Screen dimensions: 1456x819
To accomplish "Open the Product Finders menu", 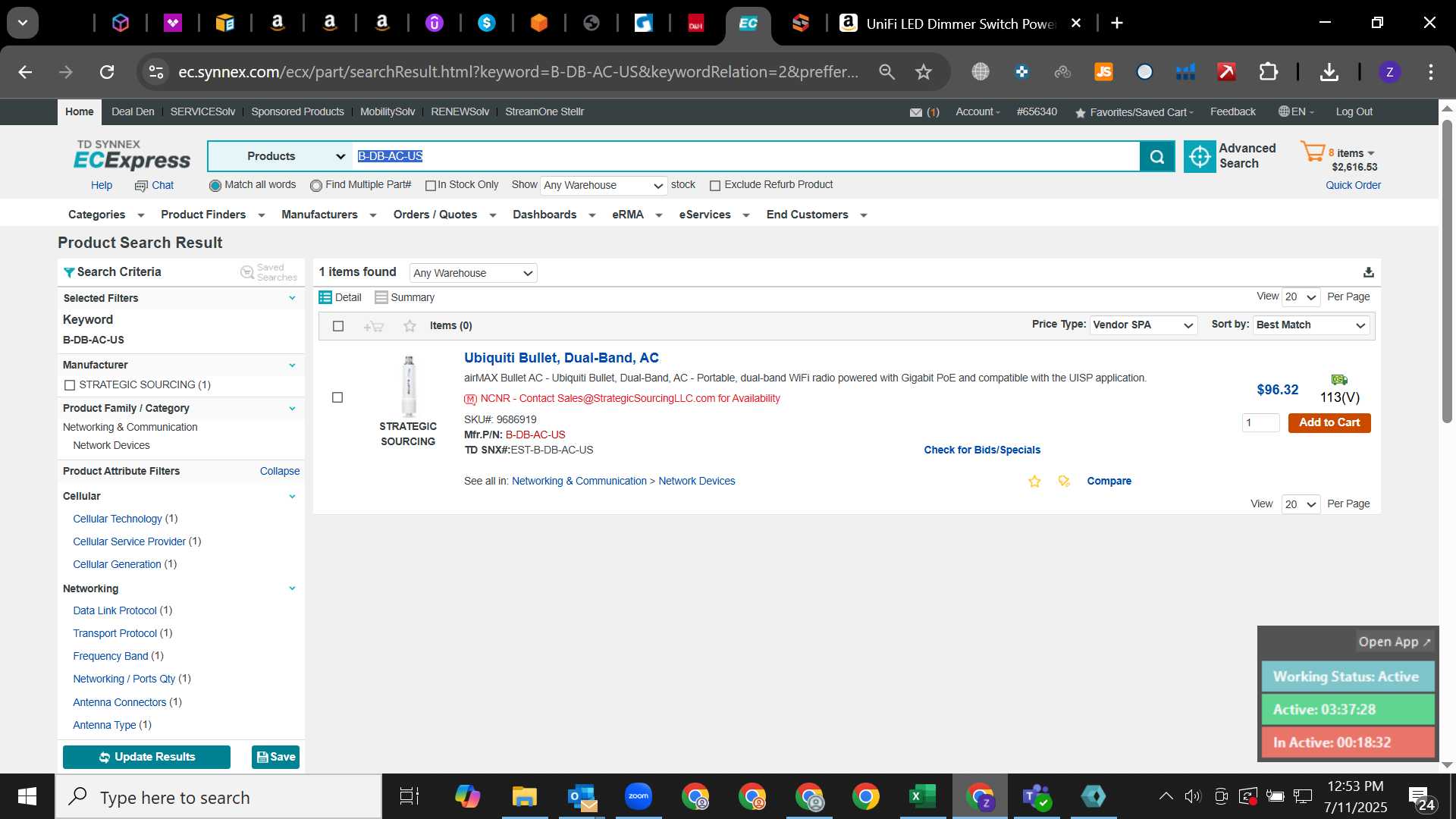I will click(212, 215).
